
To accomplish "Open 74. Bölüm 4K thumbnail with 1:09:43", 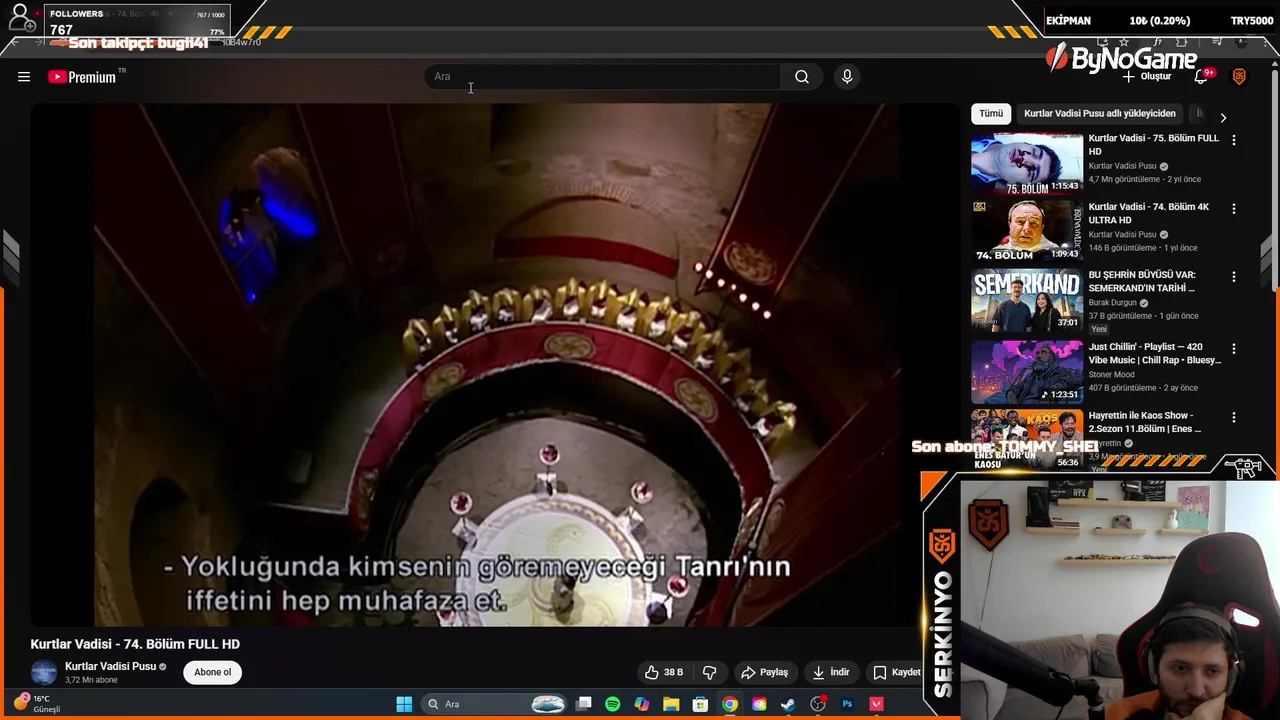I will [1026, 231].
